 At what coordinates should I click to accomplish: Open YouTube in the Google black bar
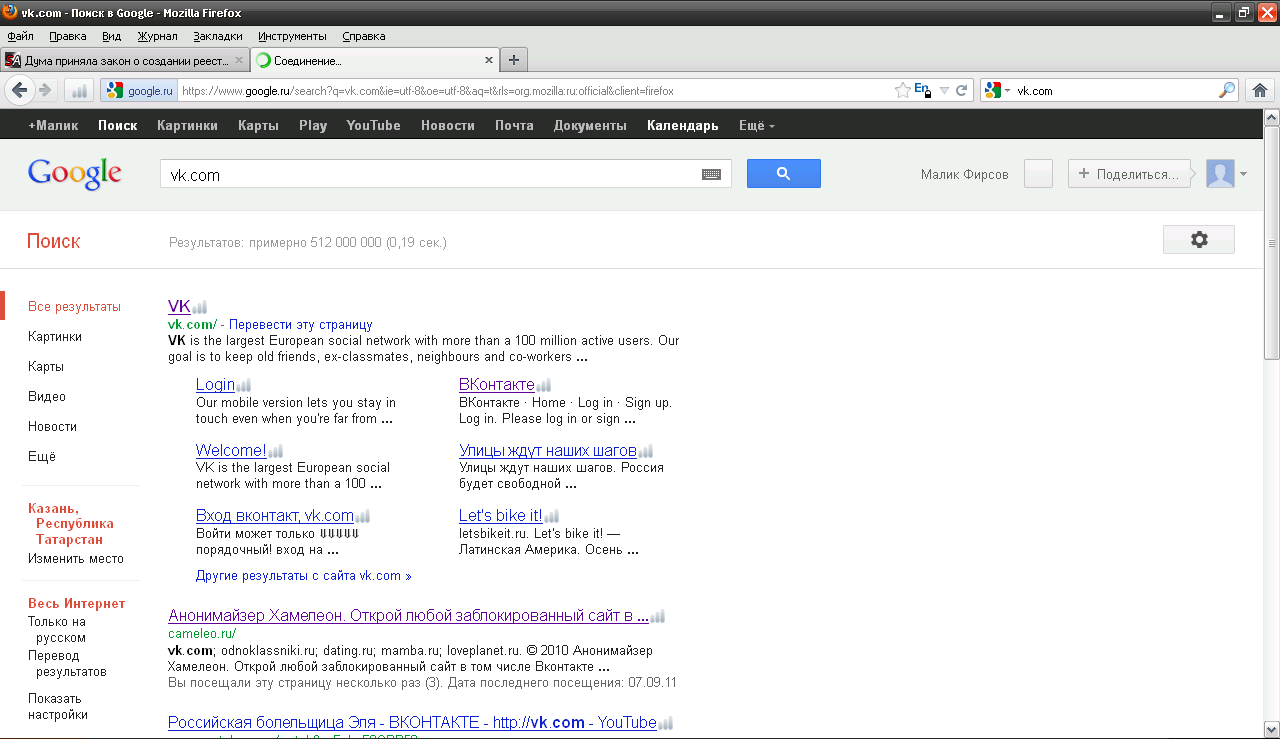tap(373, 126)
